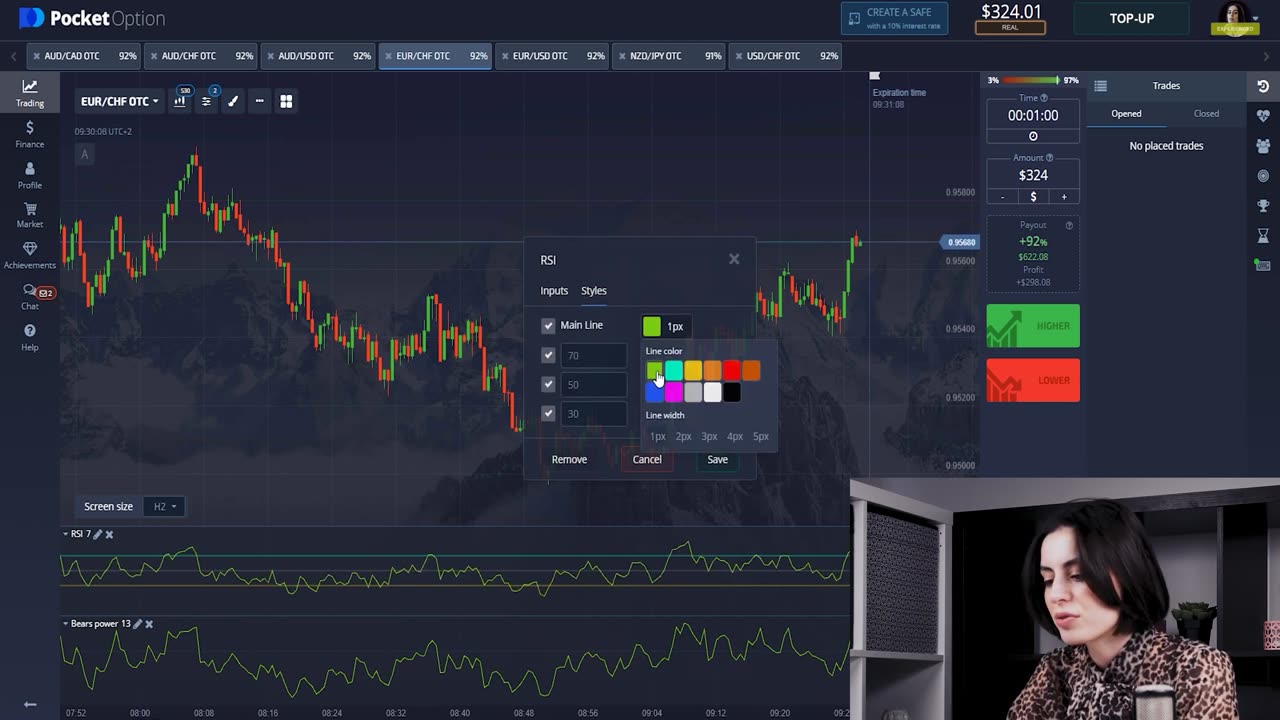
Task: Open the heartbeat signals icon in right rail
Action: coord(1263,116)
